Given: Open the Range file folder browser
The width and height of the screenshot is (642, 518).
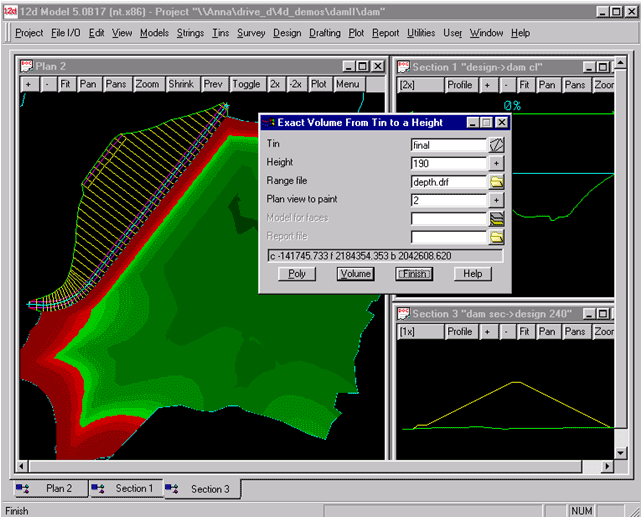Looking at the screenshot, I should pyautogui.click(x=497, y=182).
